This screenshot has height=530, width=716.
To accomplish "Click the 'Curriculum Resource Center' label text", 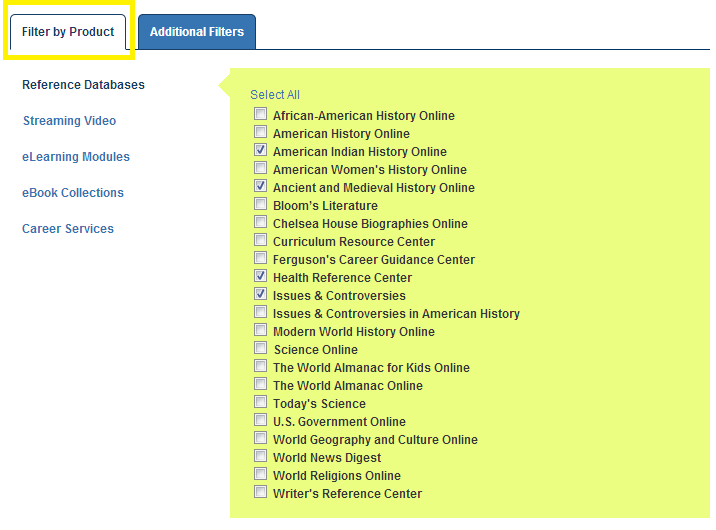I will click(354, 241).
